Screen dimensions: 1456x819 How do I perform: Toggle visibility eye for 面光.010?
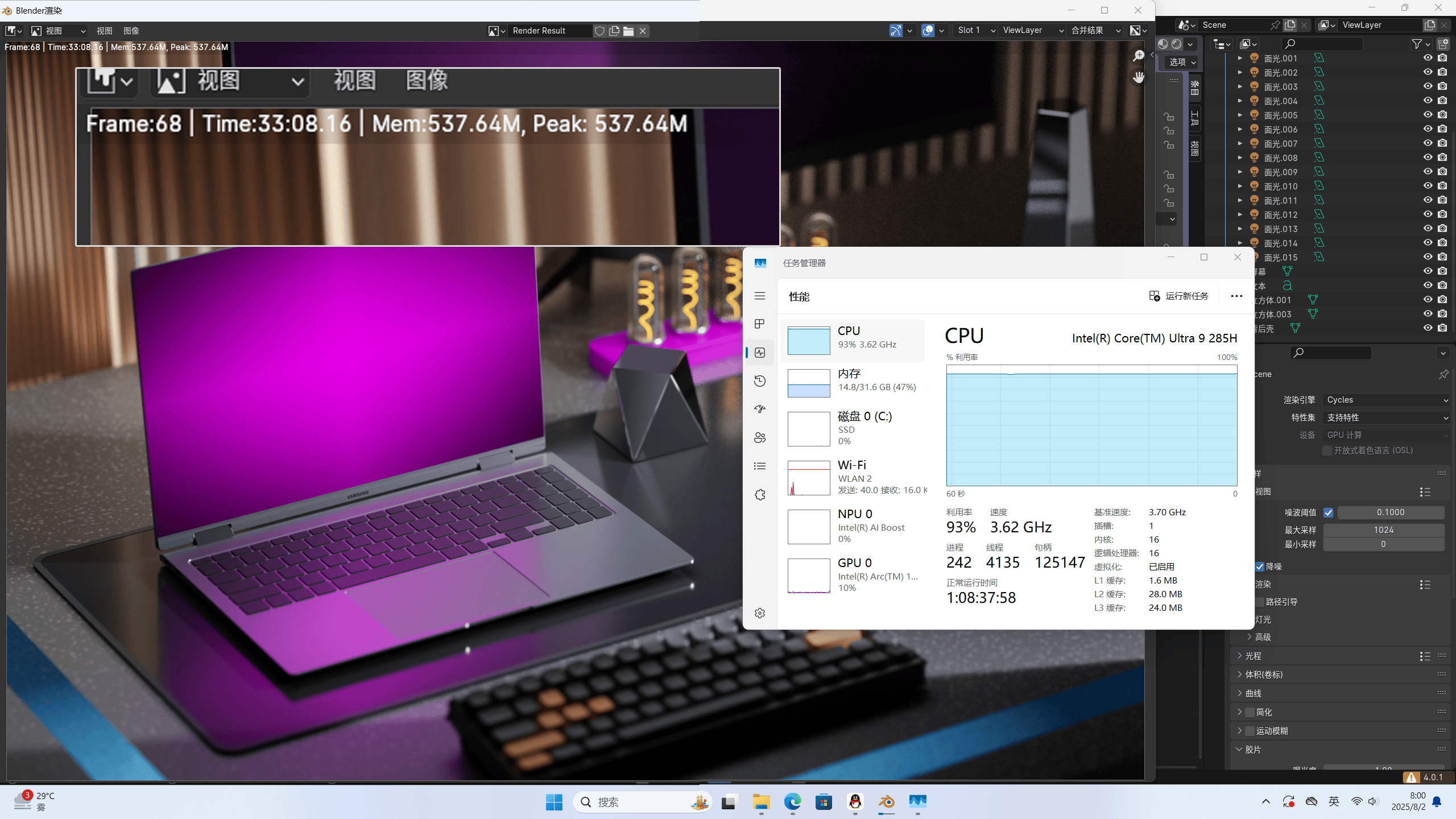click(1428, 186)
